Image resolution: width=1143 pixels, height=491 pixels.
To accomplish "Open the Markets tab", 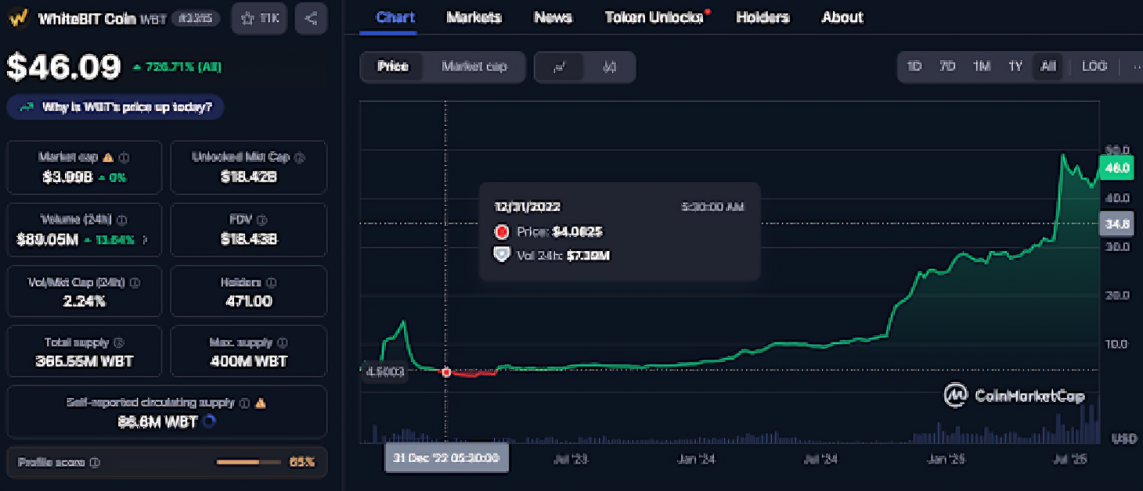I will pyautogui.click(x=473, y=17).
